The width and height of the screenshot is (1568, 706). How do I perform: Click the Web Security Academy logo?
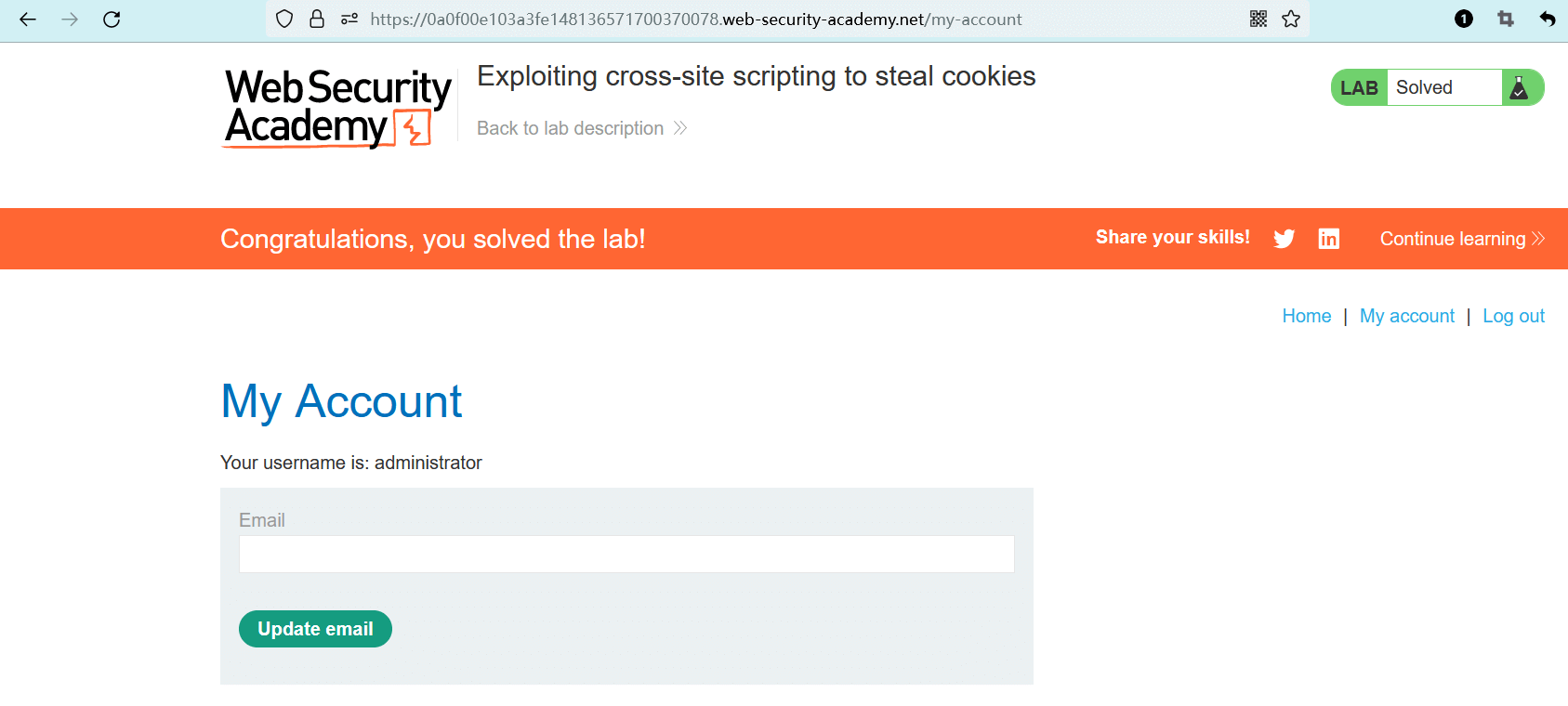click(x=337, y=108)
